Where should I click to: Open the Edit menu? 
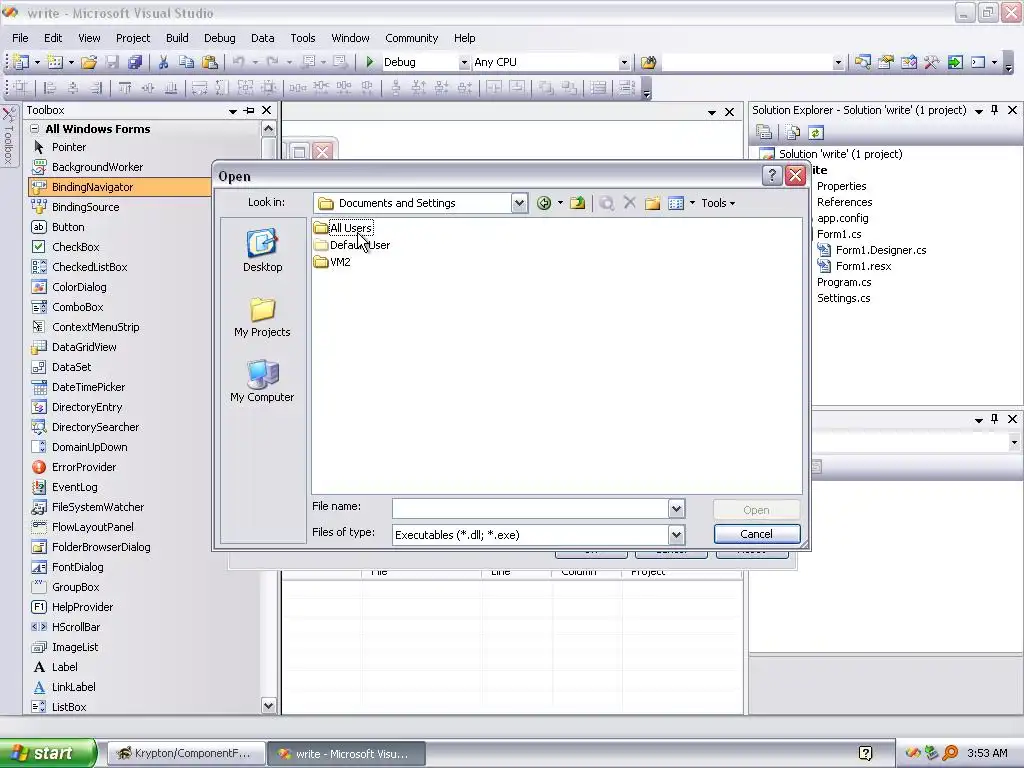(x=53, y=38)
